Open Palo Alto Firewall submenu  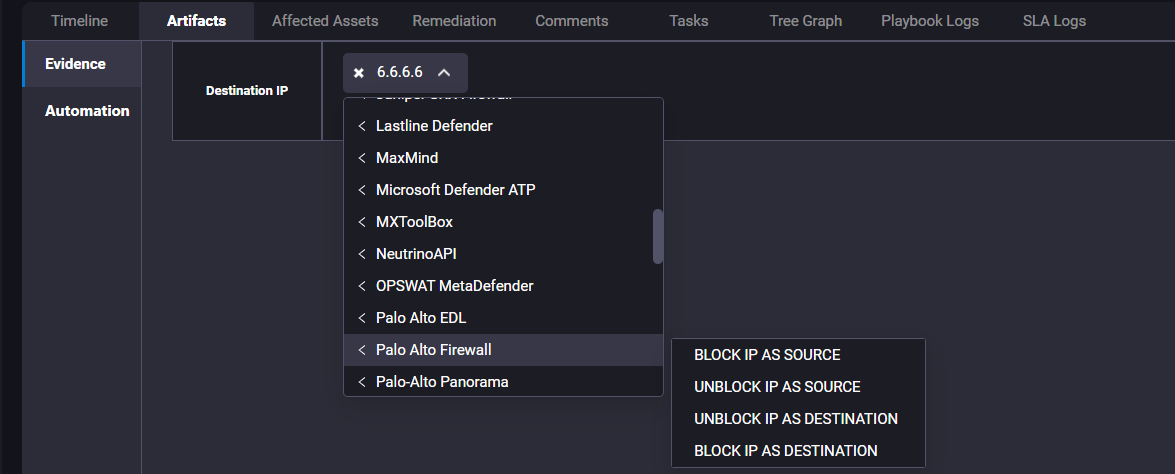(503, 350)
